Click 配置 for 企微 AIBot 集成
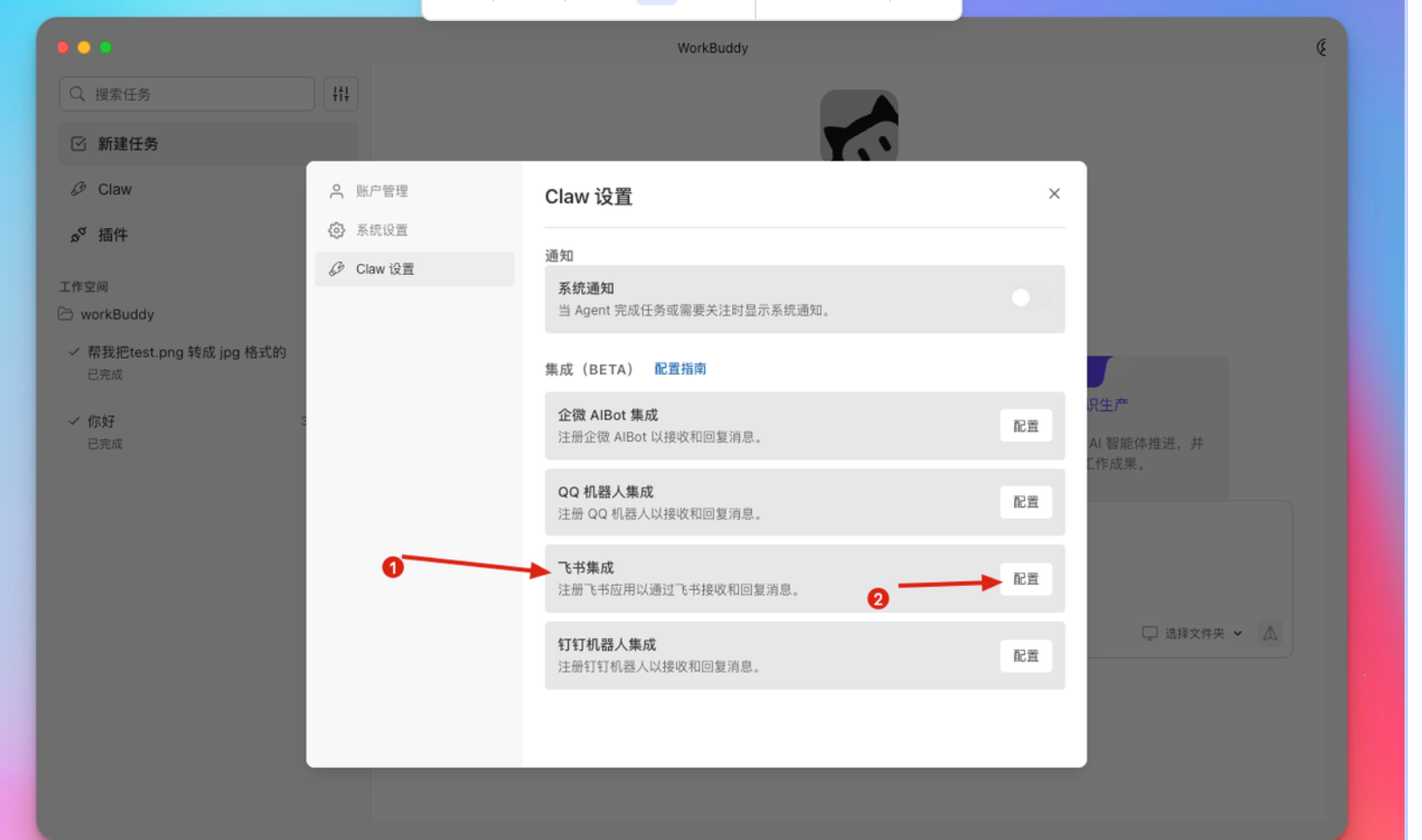 click(x=1025, y=426)
